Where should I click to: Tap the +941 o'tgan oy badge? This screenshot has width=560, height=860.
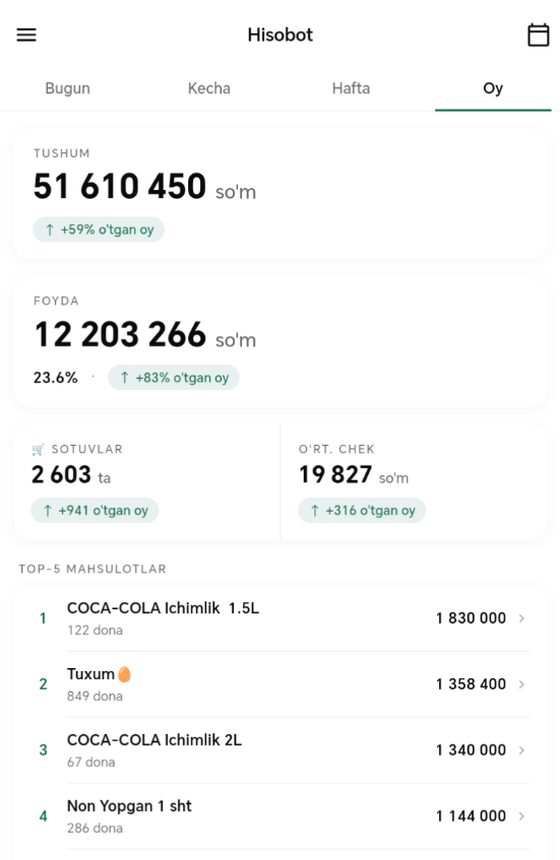(95, 510)
